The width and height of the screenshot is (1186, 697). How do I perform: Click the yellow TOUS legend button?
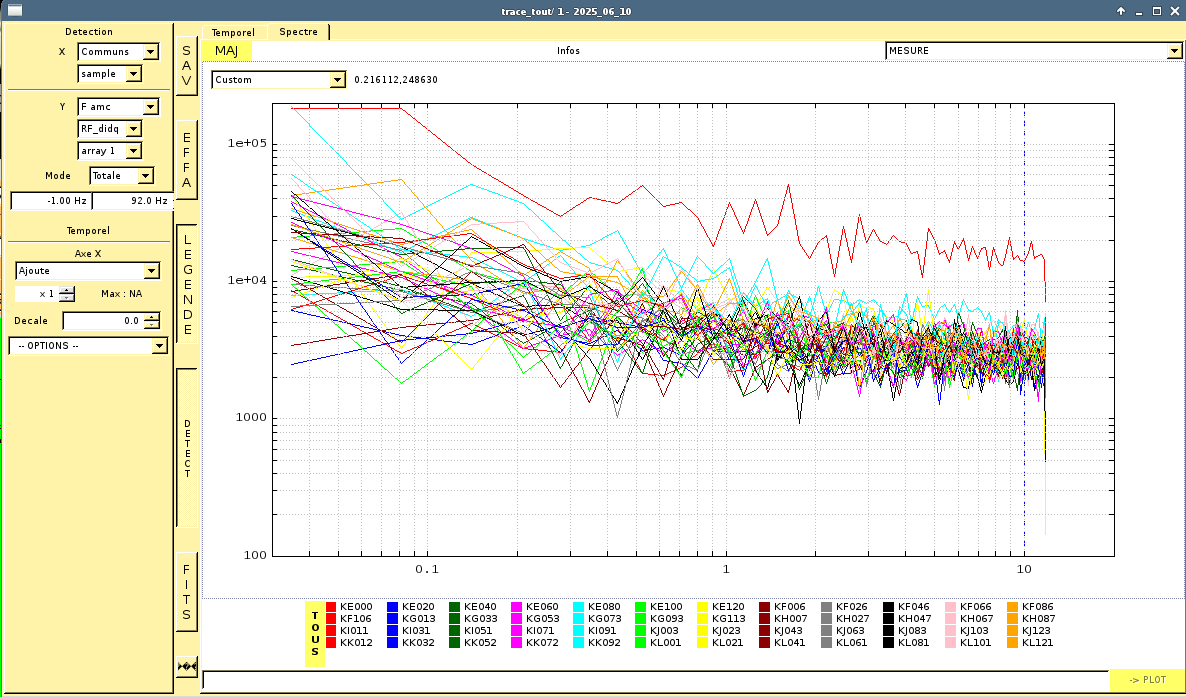point(315,632)
